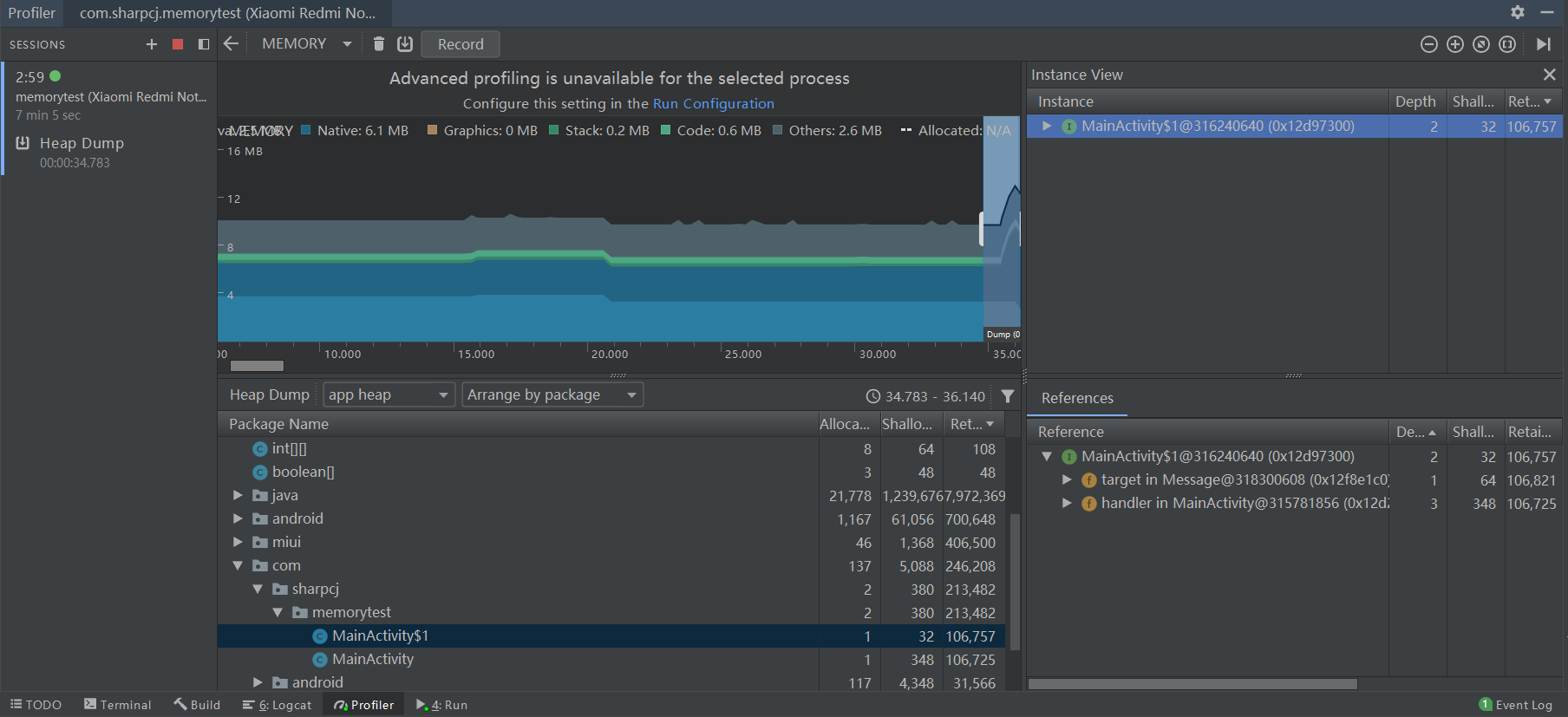Image resolution: width=1568 pixels, height=717 pixels.
Task: Click the Record button
Action: [461, 44]
